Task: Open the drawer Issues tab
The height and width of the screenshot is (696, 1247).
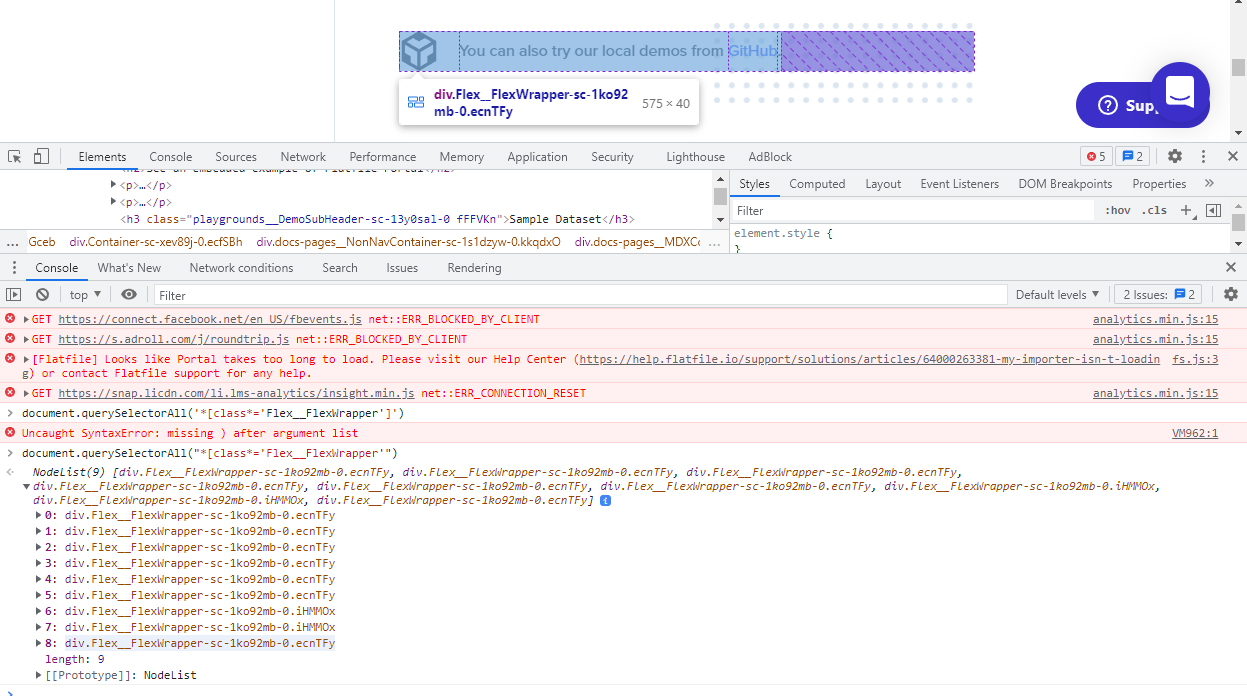Action: (x=402, y=268)
